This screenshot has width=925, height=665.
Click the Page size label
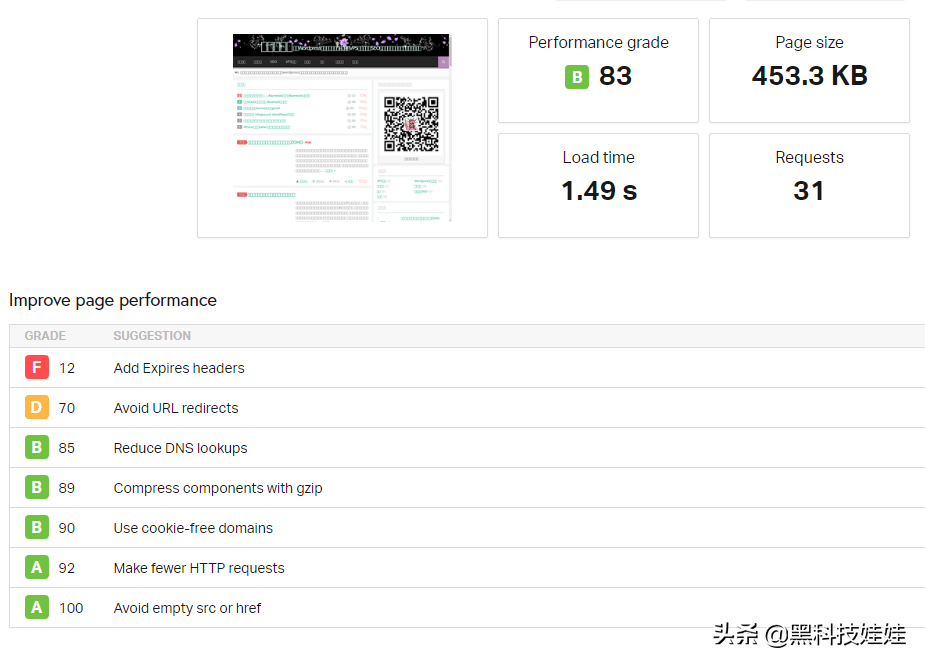tap(809, 42)
